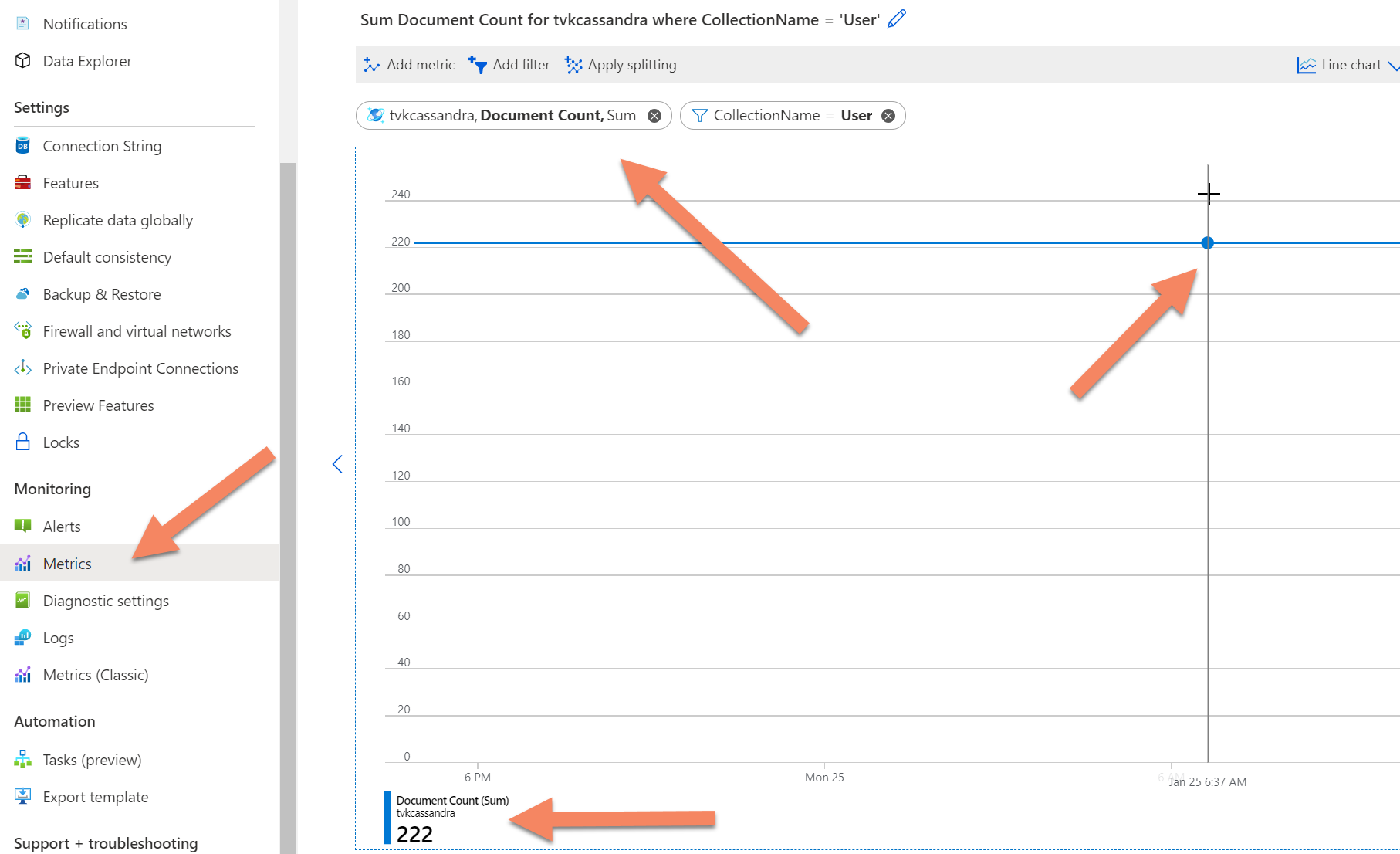Click the Add metric button
The height and width of the screenshot is (854, 1400).
[409, 65]
